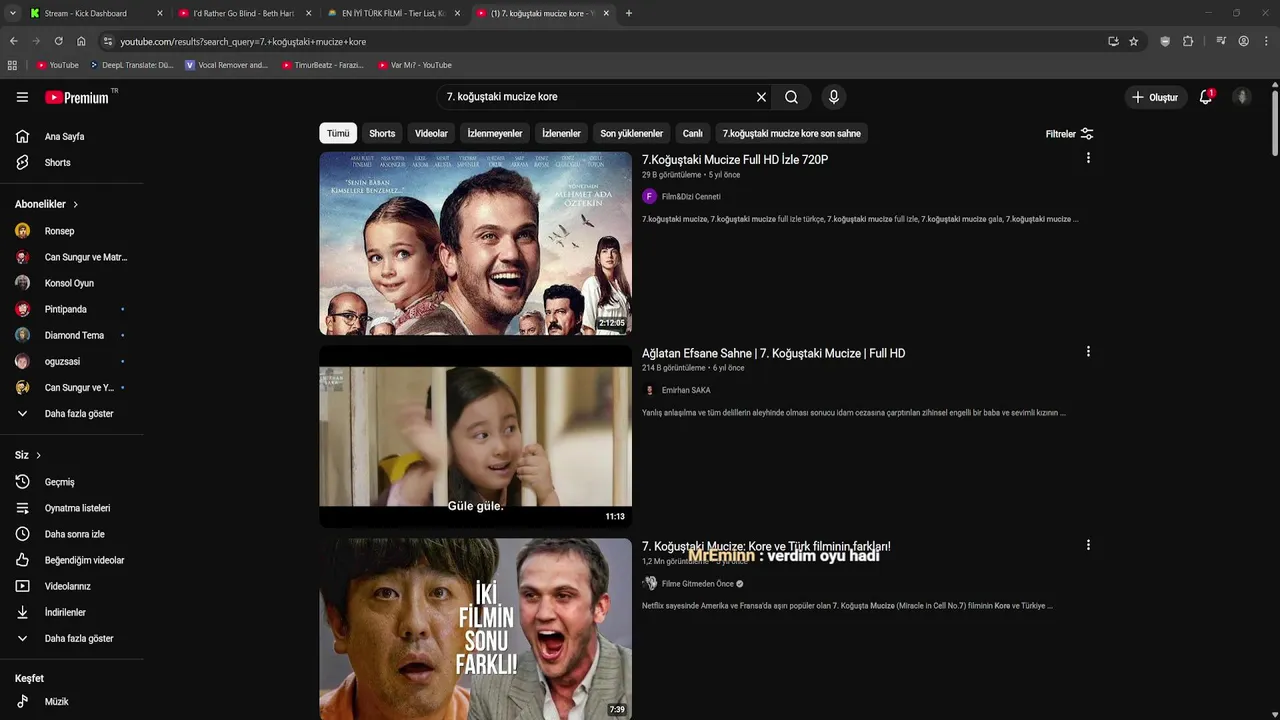Open the Filtreler filter menu
Image resolution: width=1280 pixels, height=720 pixels.
[1069, 134]
